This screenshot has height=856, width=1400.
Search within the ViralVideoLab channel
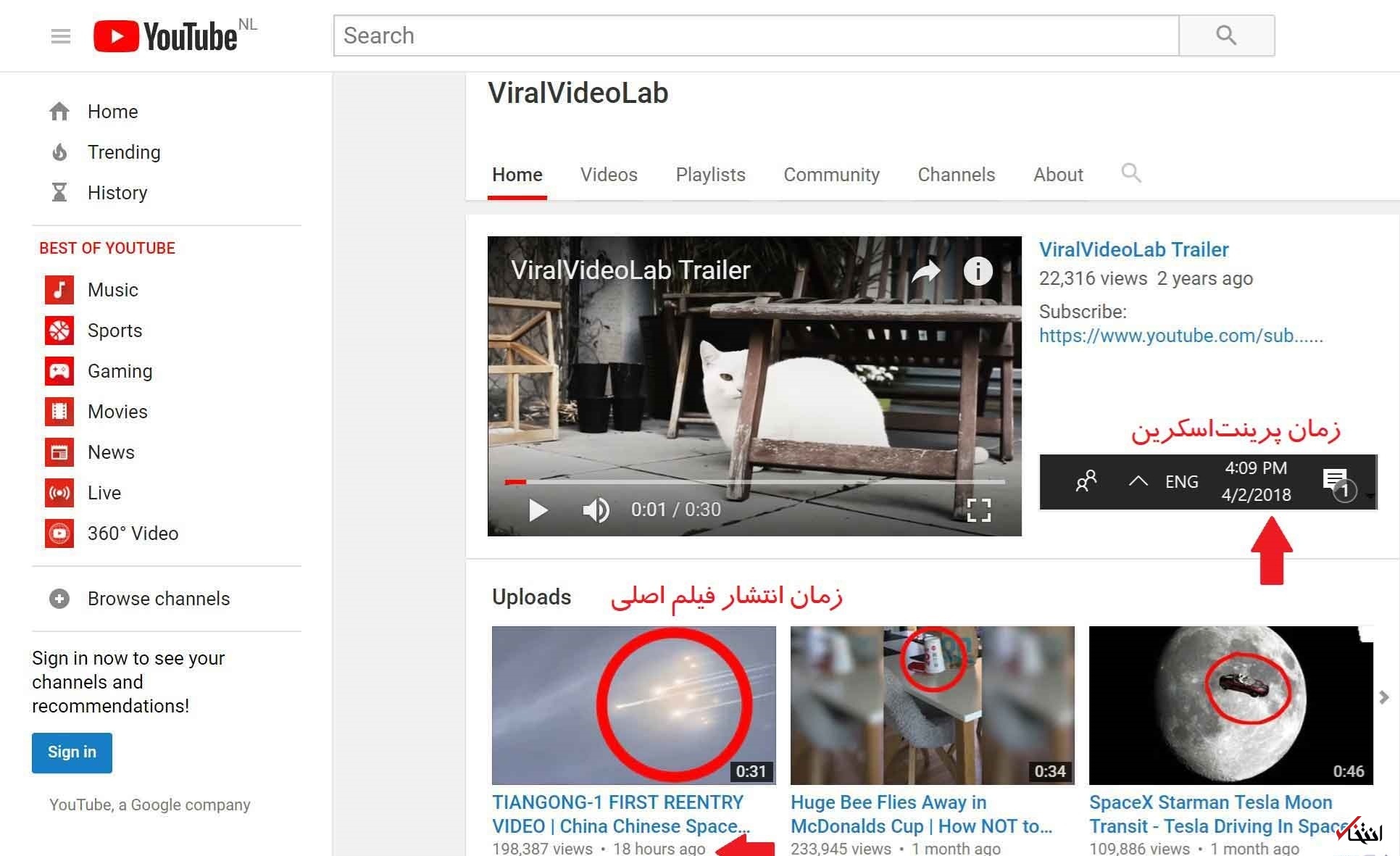pos(1131,173)
